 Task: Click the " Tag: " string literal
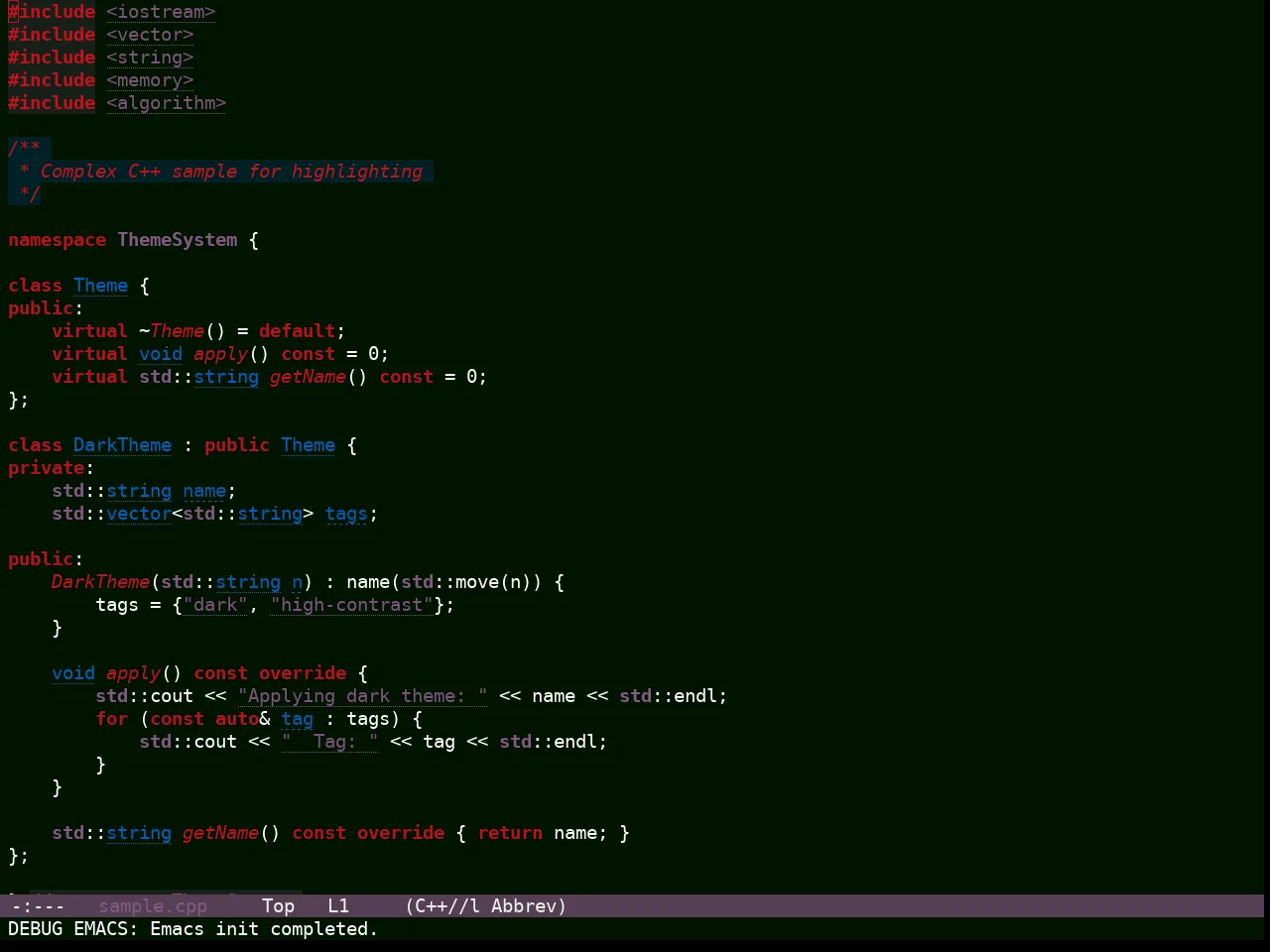click(329, 742)
